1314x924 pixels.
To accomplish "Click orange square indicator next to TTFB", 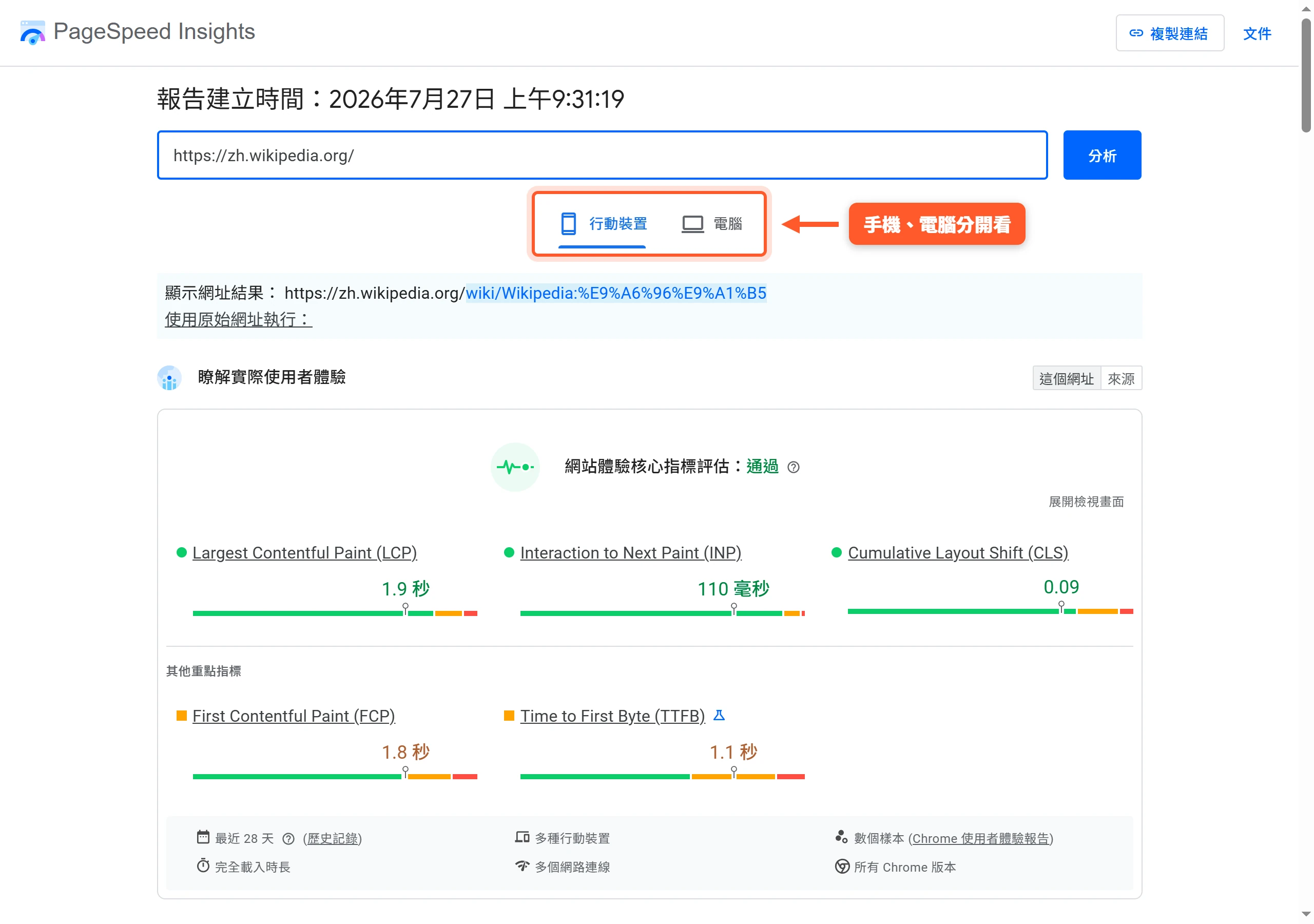I will (509, 716).
